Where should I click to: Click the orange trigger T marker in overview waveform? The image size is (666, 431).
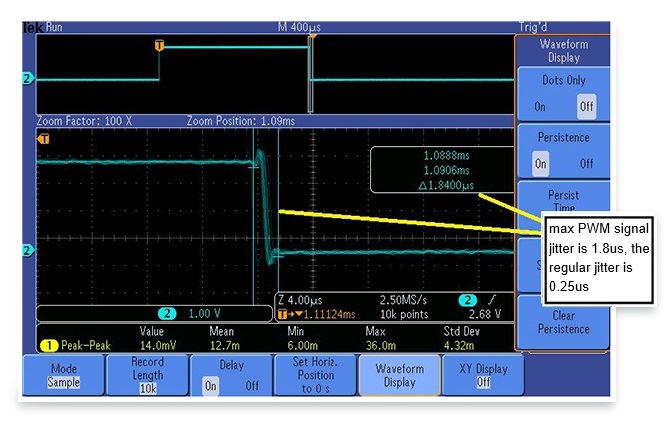coord(159,45)
